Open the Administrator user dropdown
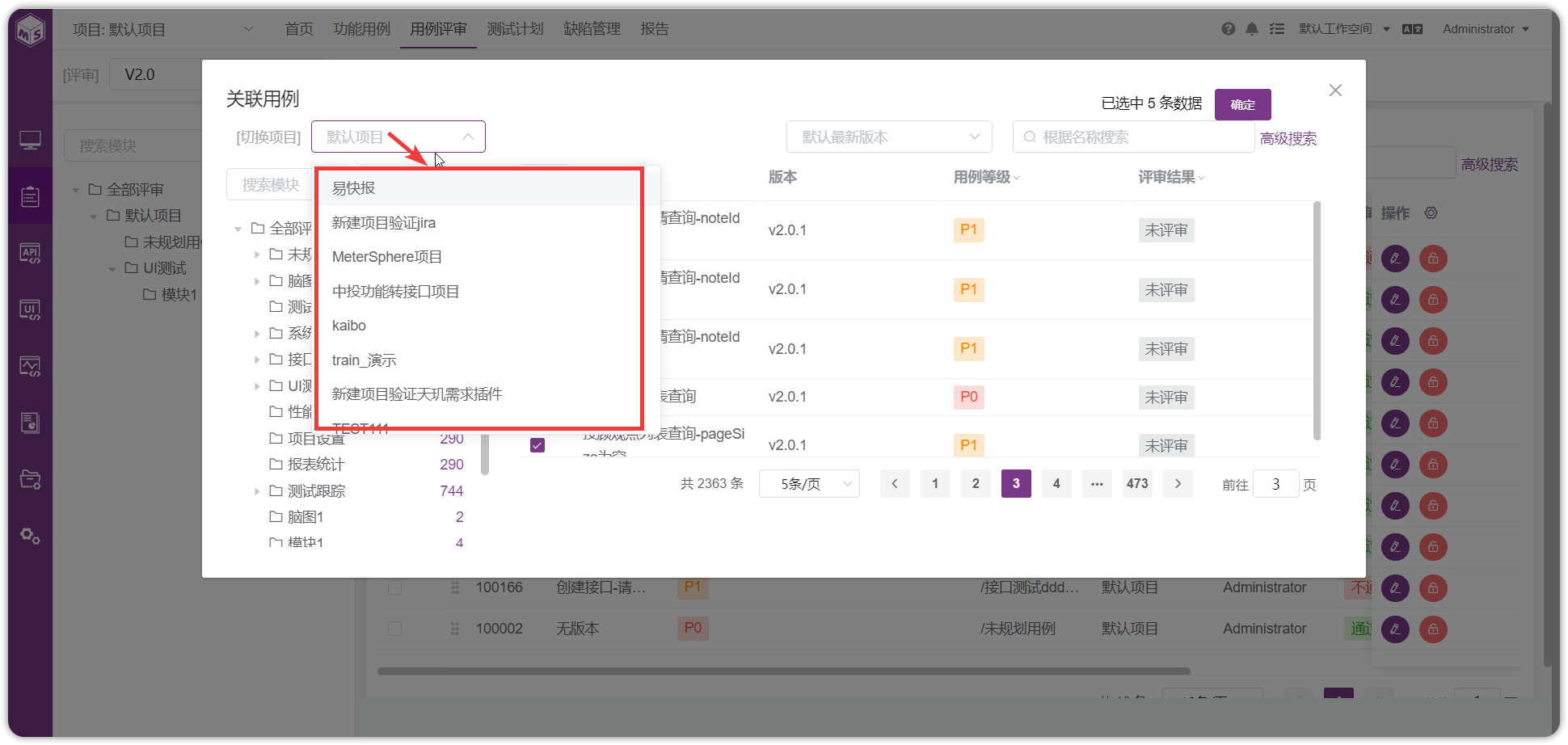This screenshot has width=1568, height=745. click(x=1486, y=29)
